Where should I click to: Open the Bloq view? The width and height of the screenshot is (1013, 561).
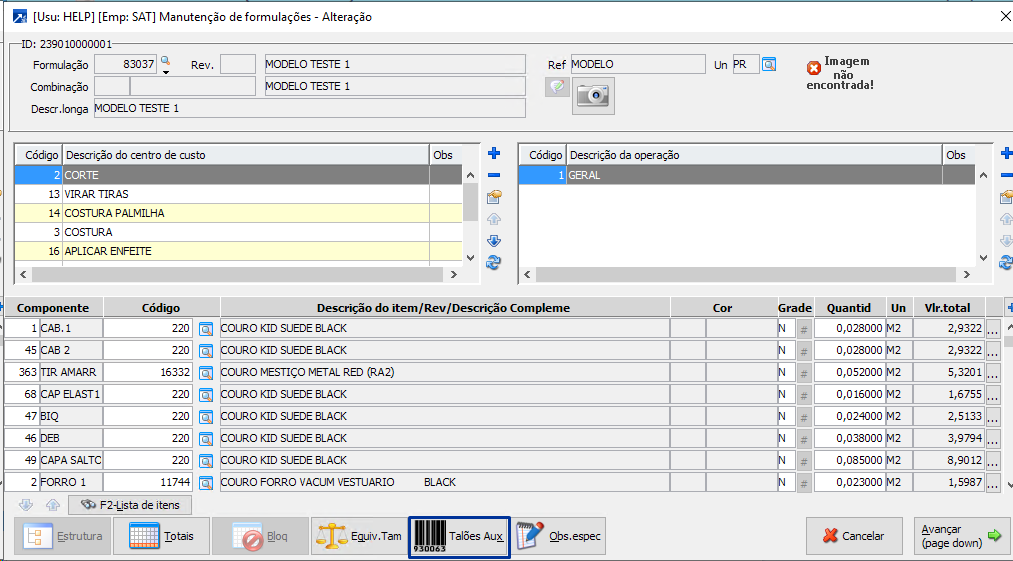[x=260, y=536]
